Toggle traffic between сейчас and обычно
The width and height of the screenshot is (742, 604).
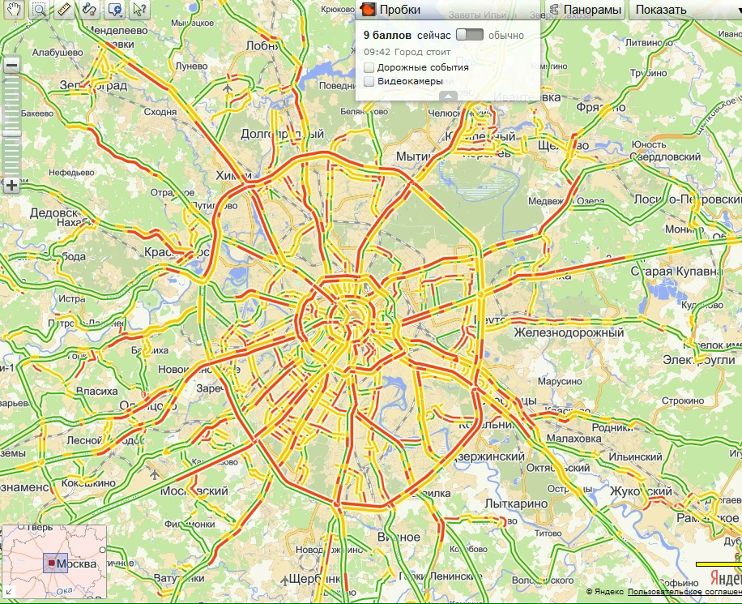point(468,34)
